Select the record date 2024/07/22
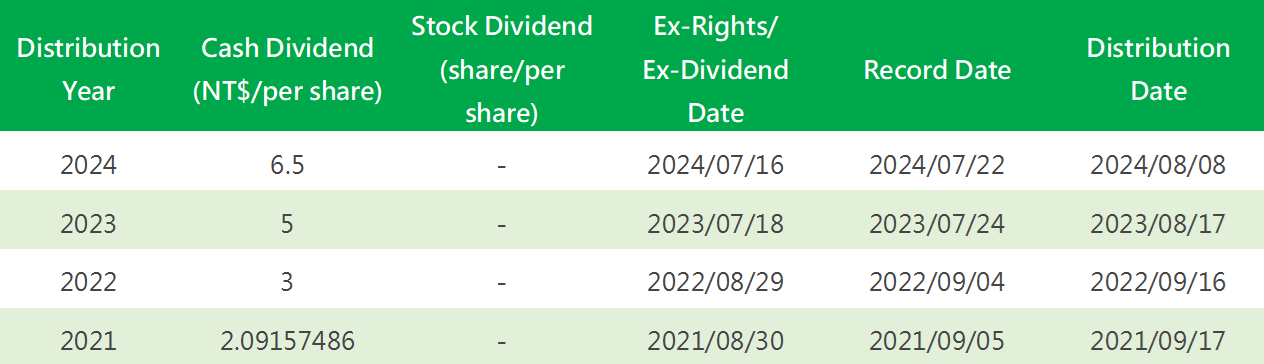Viewport: 1264px width, 364px height. 937,165
